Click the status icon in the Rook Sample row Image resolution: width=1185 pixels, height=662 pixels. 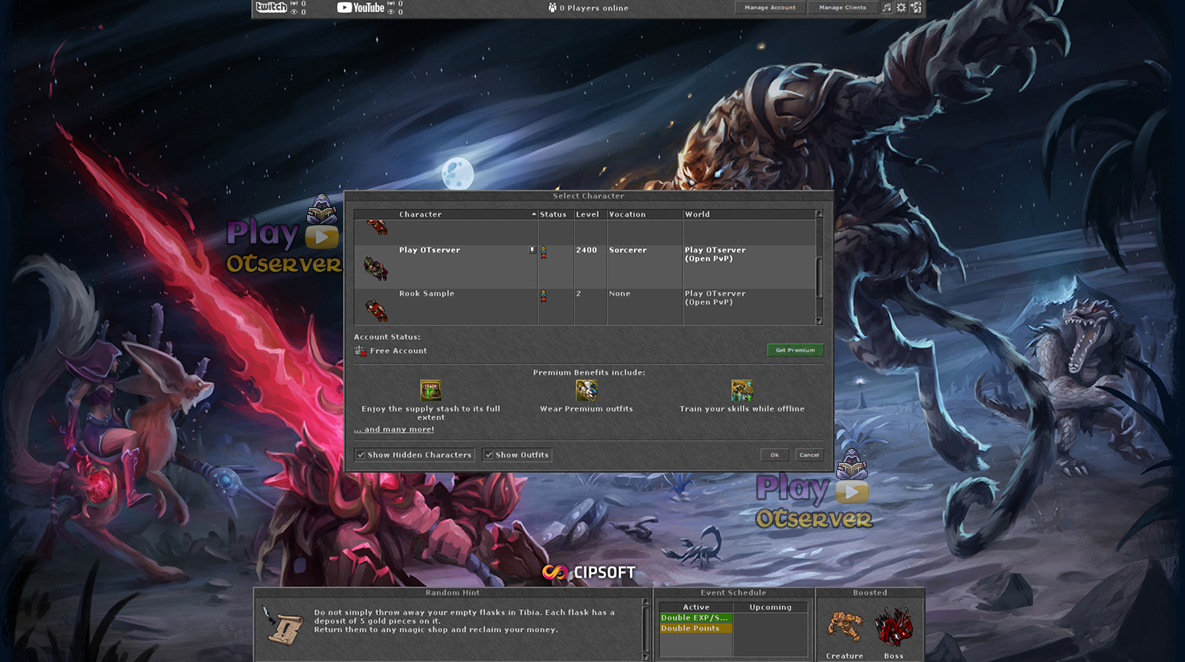(x=543, y=297)
